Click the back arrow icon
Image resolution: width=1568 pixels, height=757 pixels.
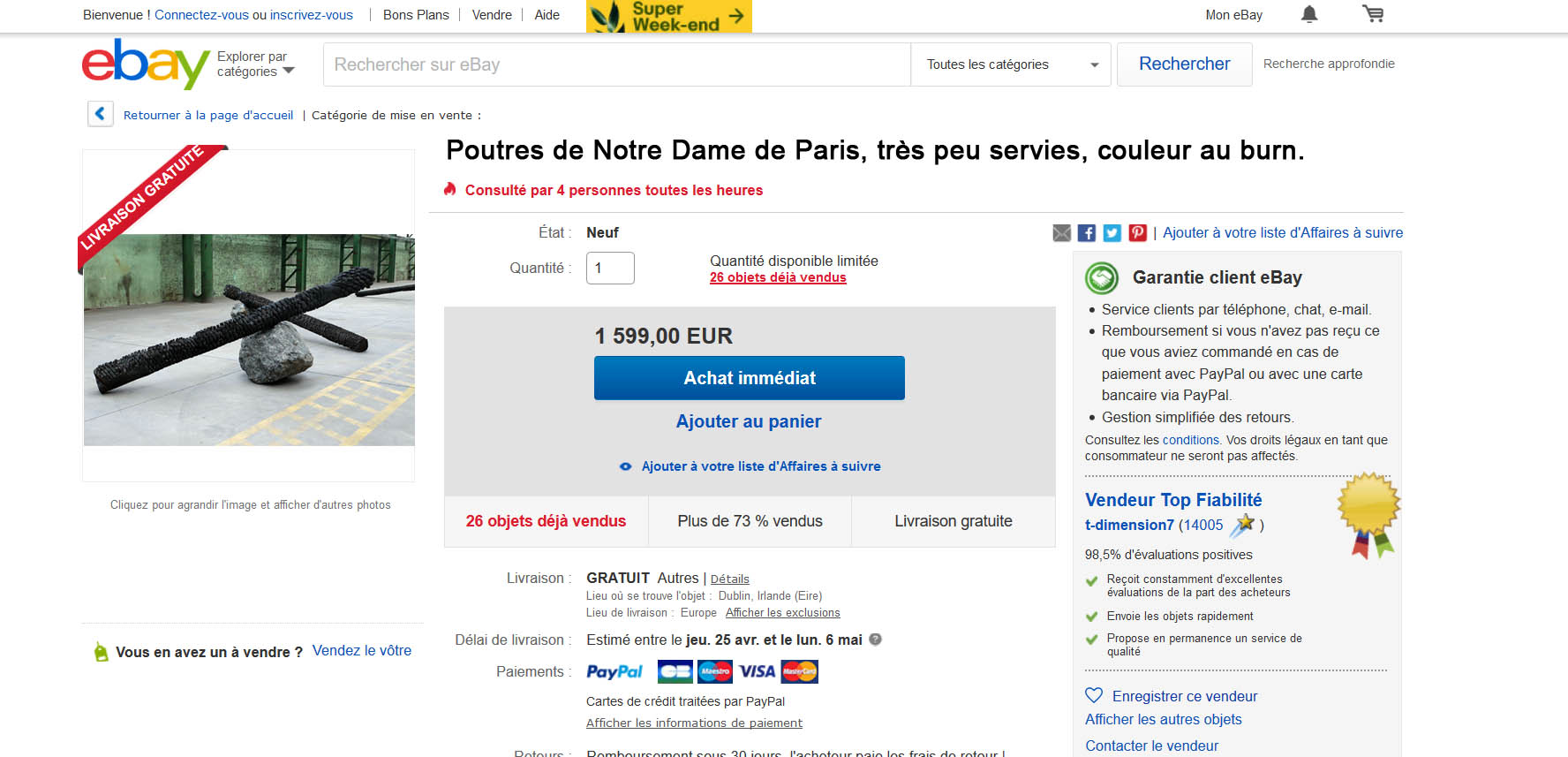click(x=100, y=114)
